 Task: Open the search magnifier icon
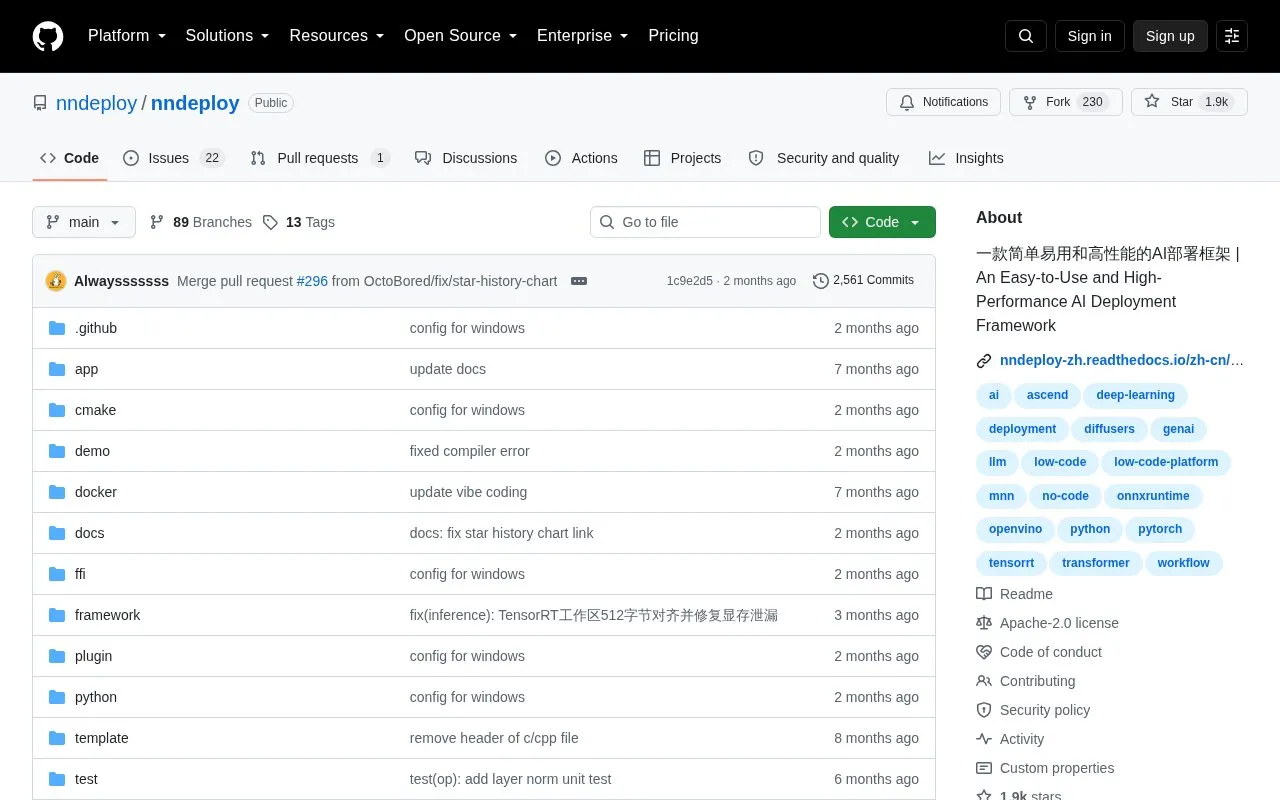(1026, 36)
